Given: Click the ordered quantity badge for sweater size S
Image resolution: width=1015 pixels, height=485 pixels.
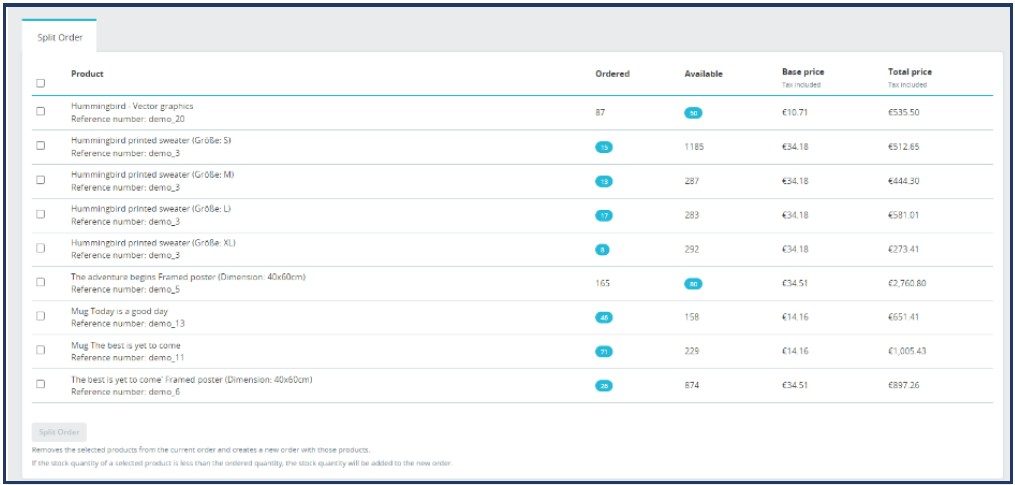Looking at the screenshot, I should coord(604,147).
